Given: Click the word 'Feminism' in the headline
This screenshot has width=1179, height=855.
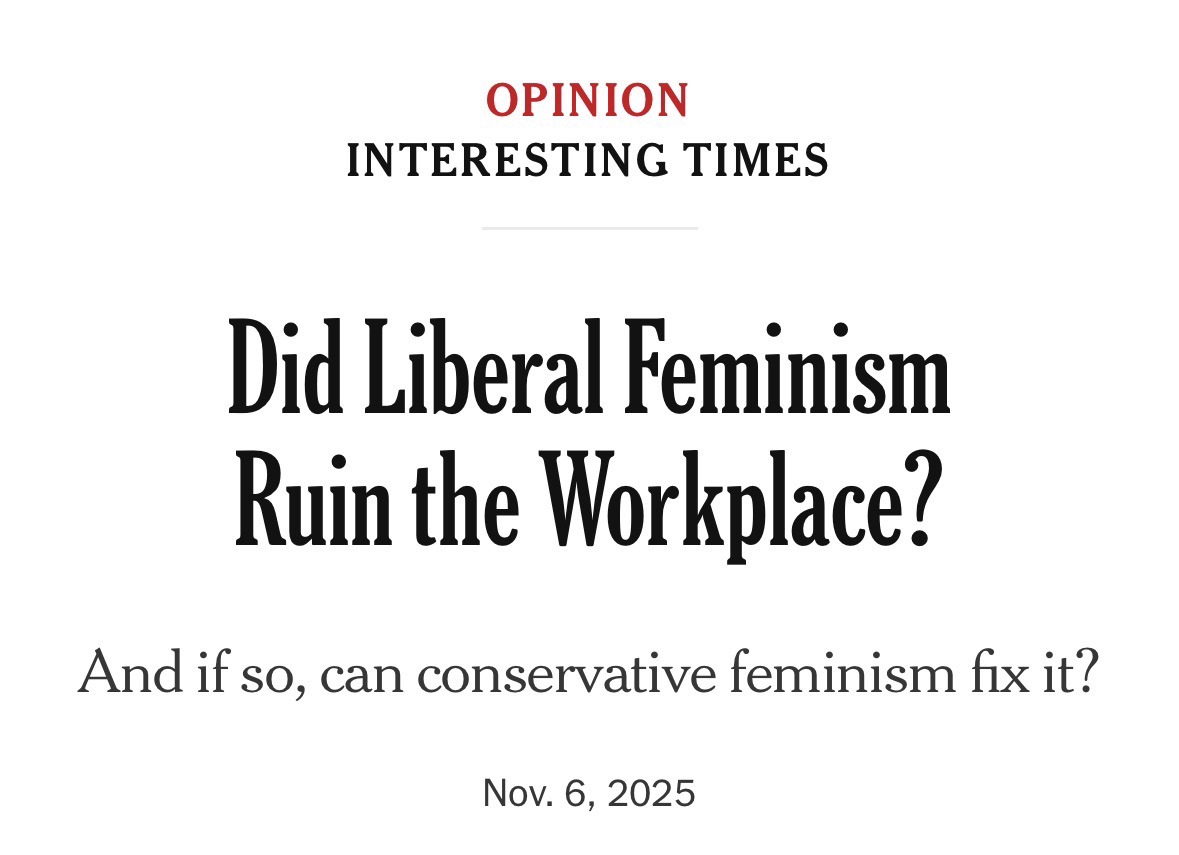Looking at the screenshot, I should (x=788, y=368).
